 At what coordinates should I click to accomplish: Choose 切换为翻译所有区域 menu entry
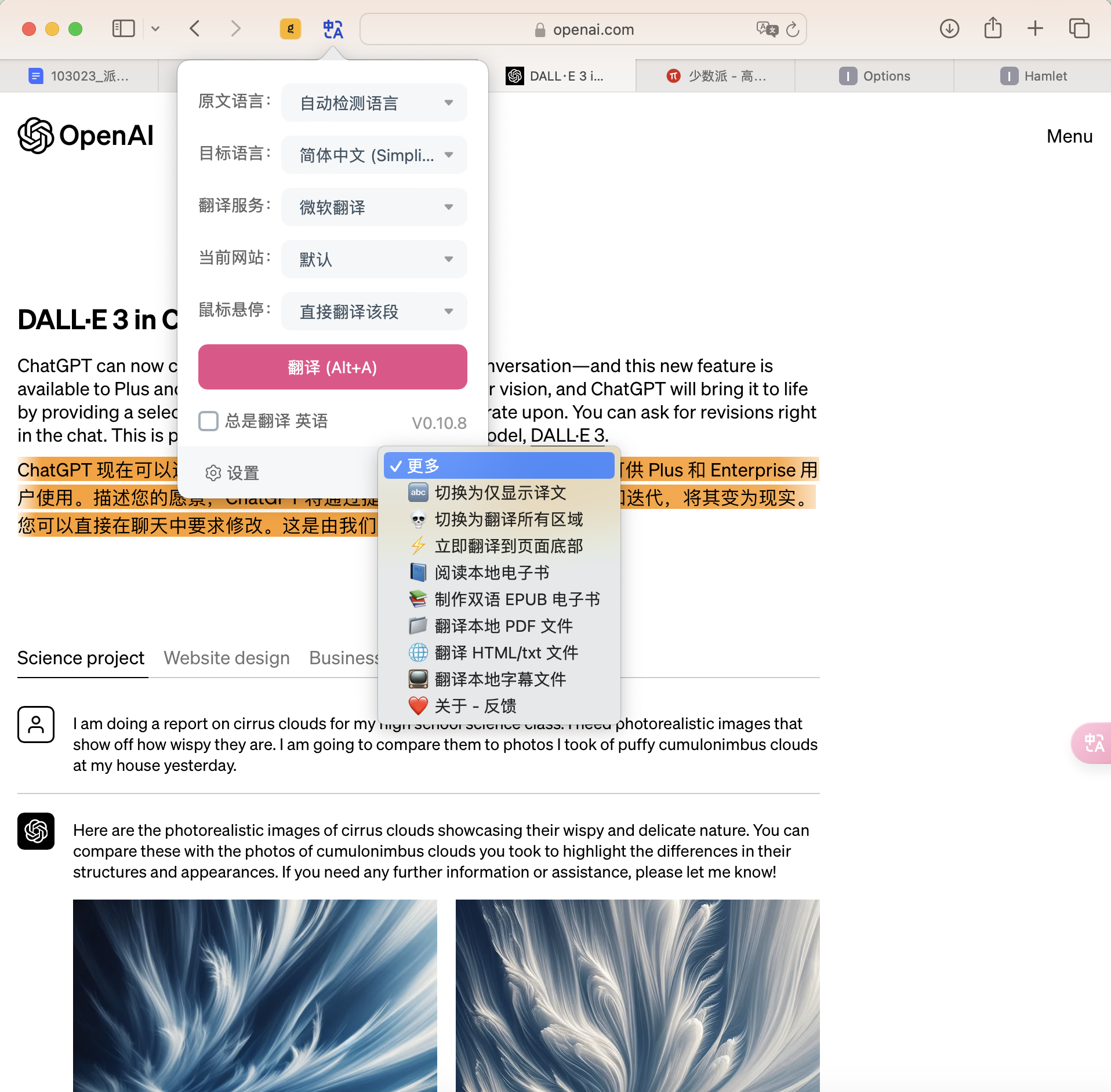pos(499,519)
